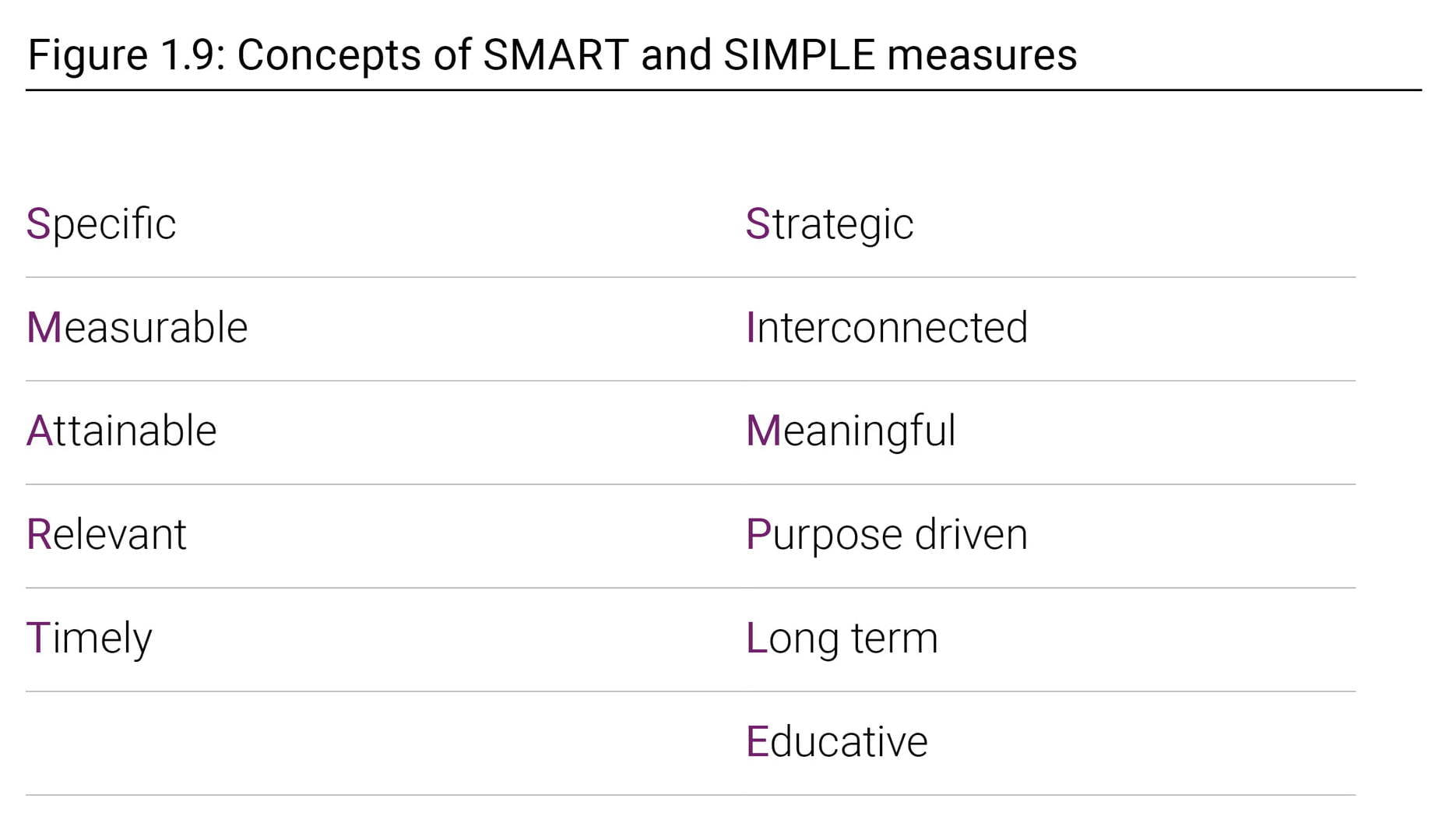This screenshot has width=1456, height=837.
Task: Click on the word 'Attainable'
Action: [121, 431]
